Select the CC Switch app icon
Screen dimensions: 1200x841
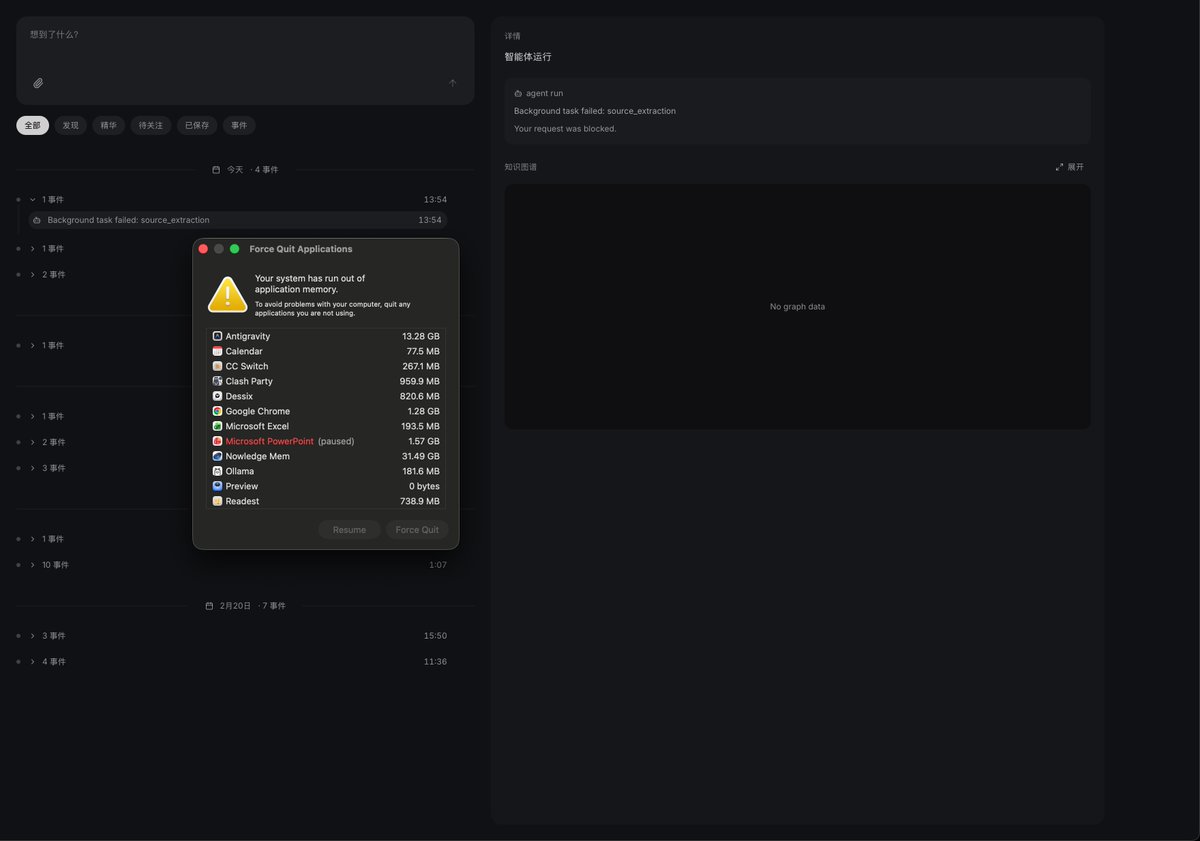[217, 366]
